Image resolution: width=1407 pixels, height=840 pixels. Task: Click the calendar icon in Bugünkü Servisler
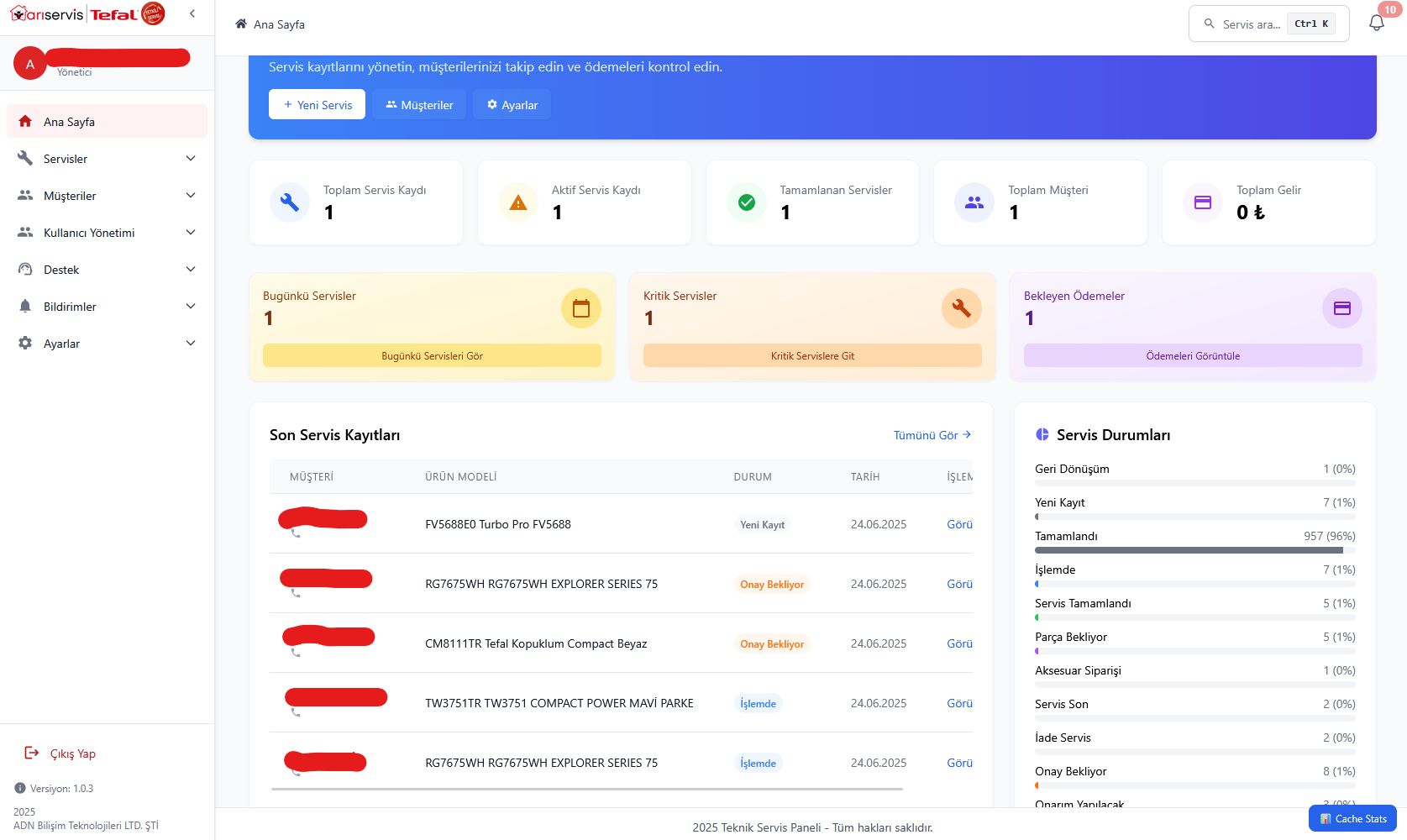click(x=580, y=308)
